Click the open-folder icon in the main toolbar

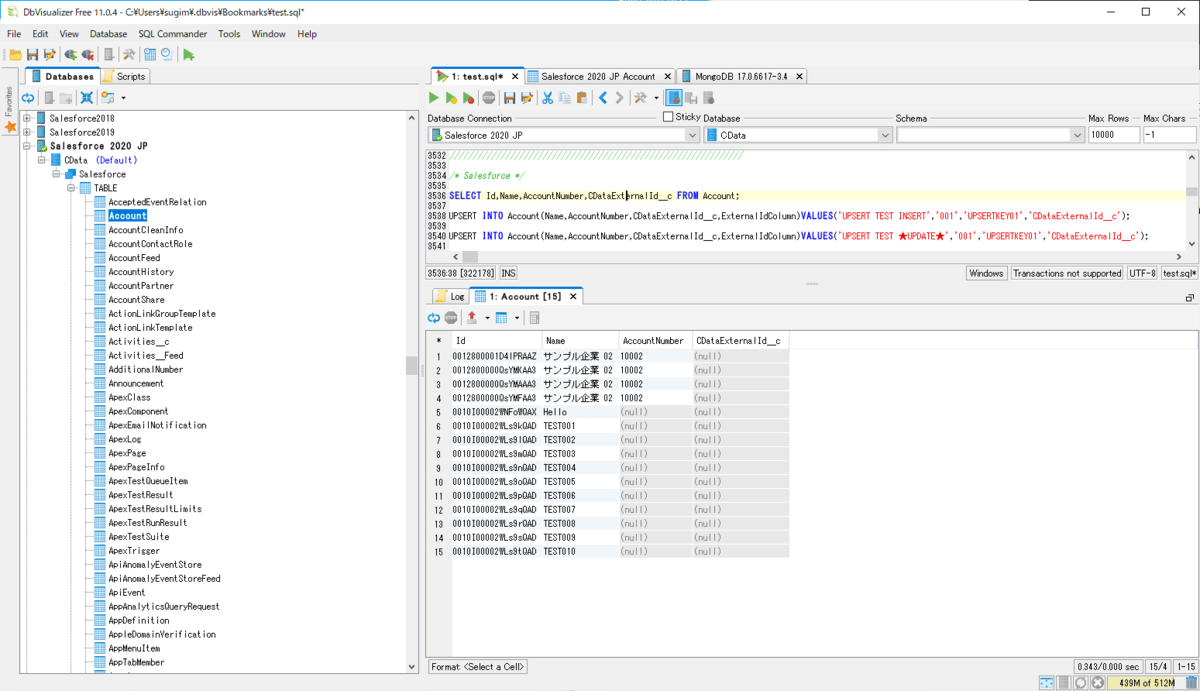coord(15,55)
